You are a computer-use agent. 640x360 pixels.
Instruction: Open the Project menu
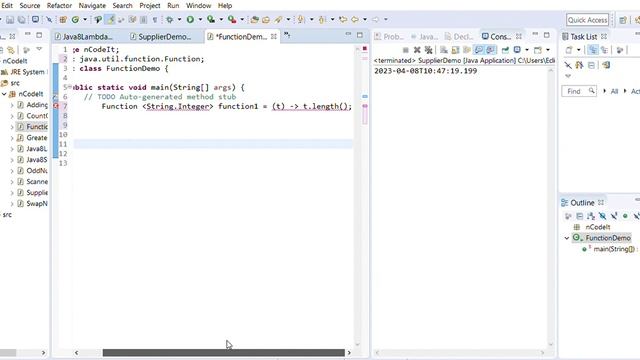pos(150,6)
